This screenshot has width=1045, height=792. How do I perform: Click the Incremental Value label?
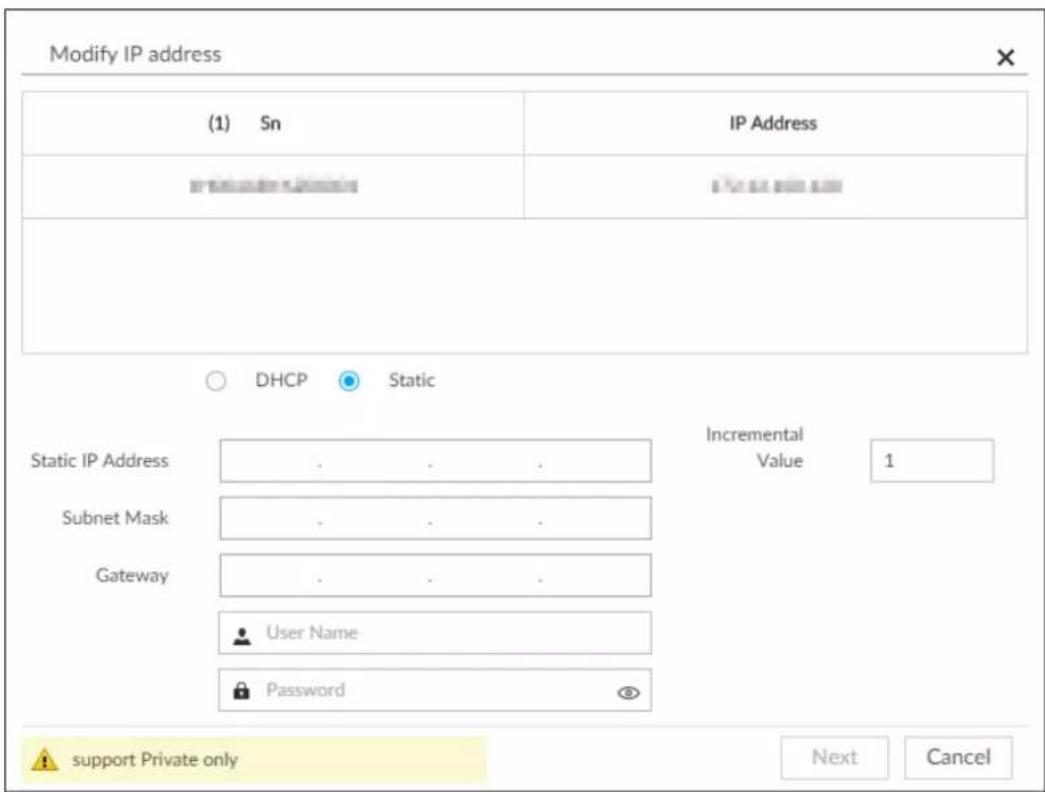coord(754,447)
